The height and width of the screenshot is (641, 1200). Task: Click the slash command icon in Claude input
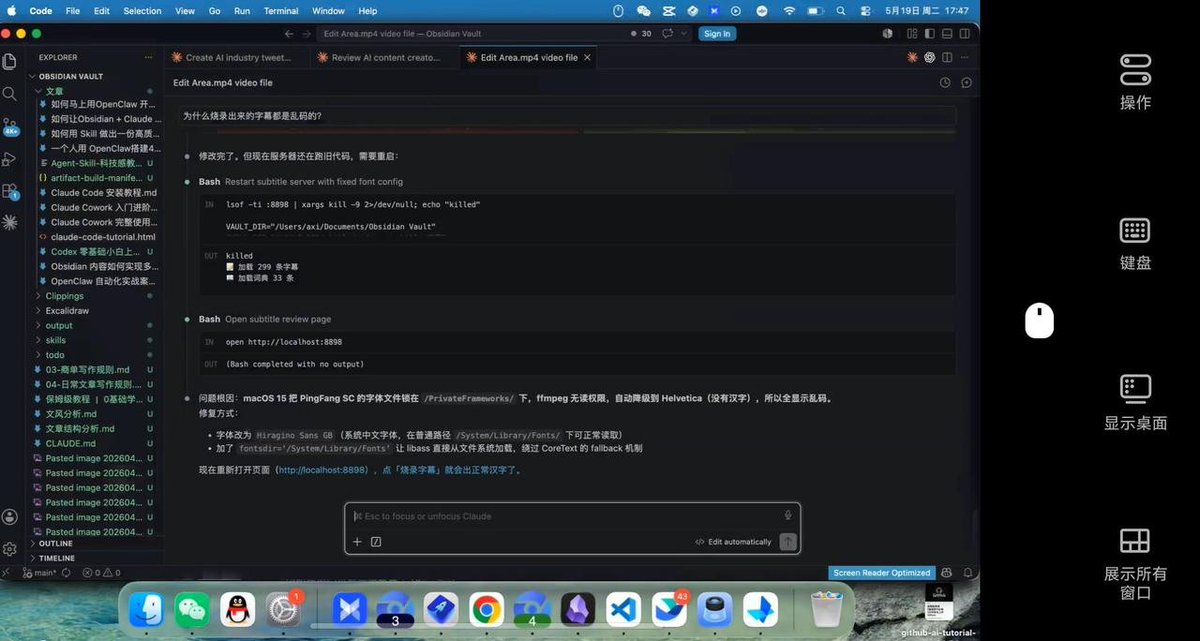376,542
